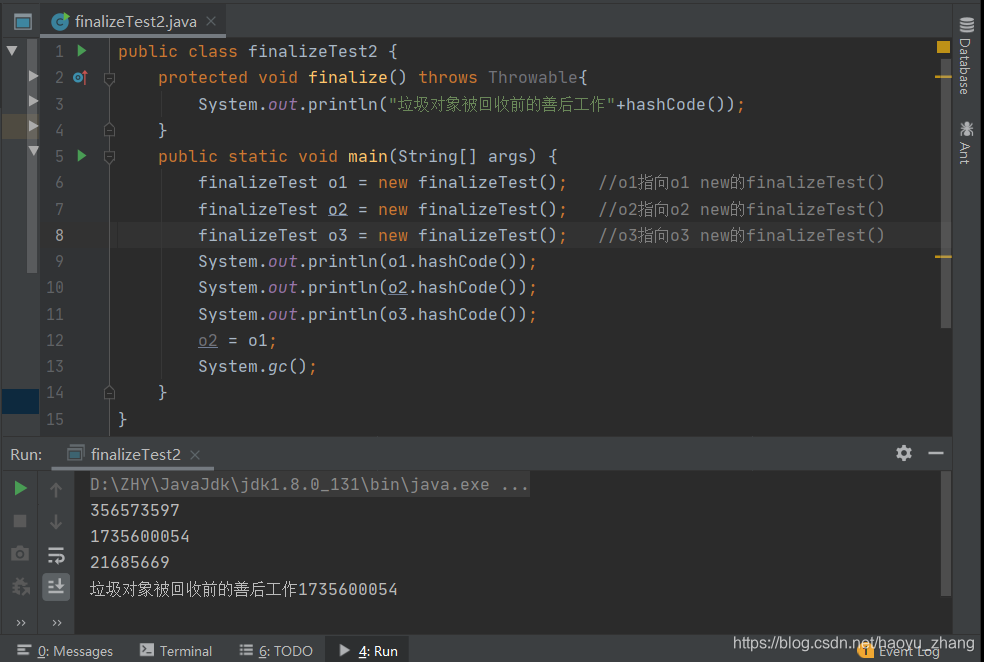Go down the stack trace with the down arrow
The width and height of the screenshot is (984, 662).
coord(56,521)
